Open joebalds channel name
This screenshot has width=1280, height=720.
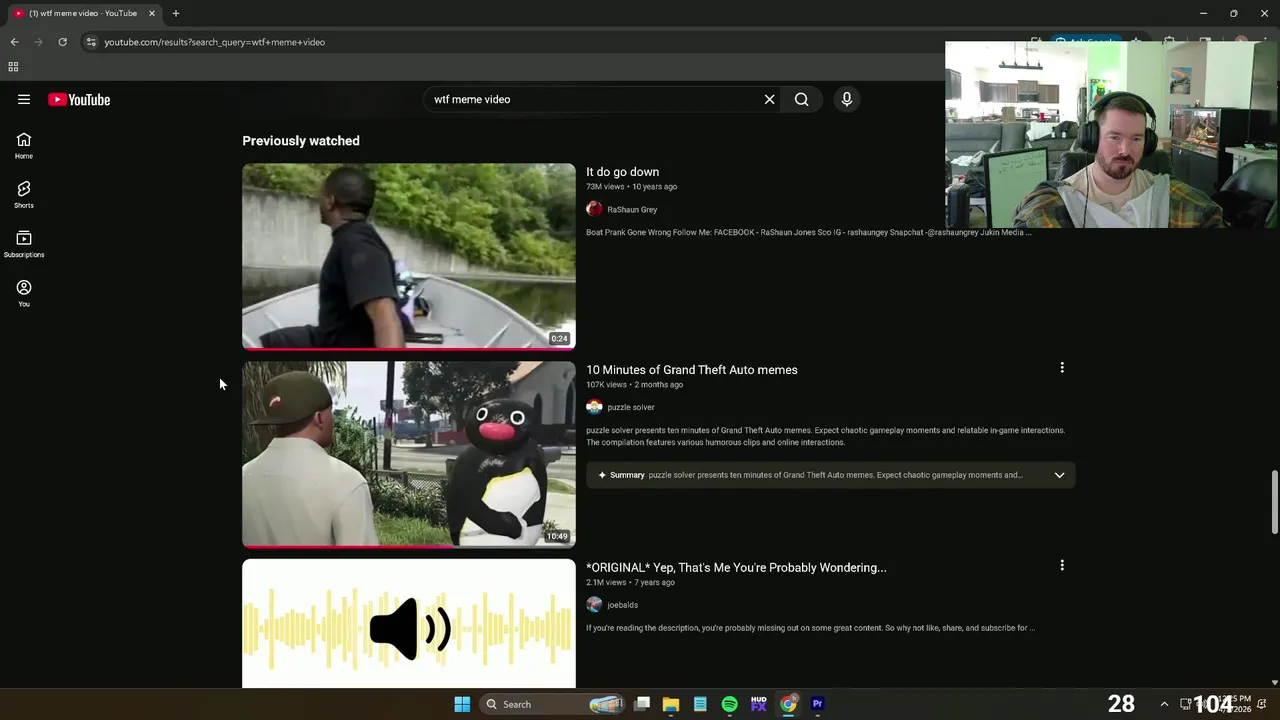tap(622, 605)
